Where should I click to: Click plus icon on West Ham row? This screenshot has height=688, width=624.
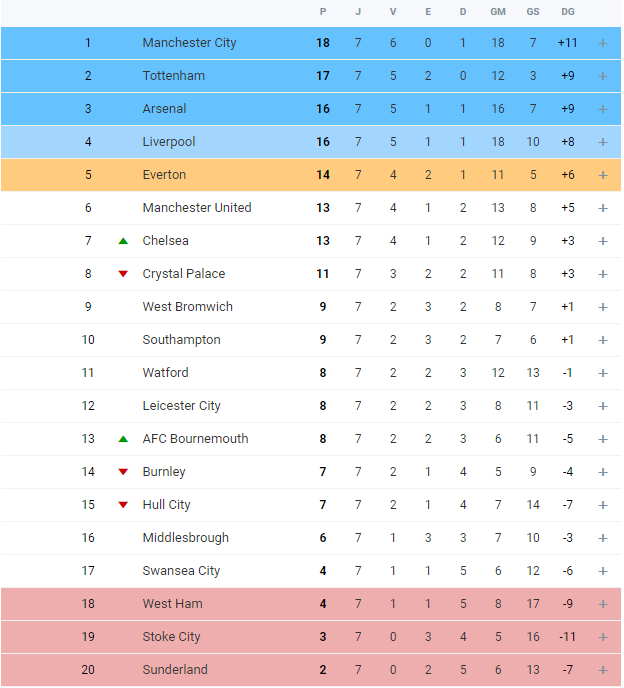[602, 604]
